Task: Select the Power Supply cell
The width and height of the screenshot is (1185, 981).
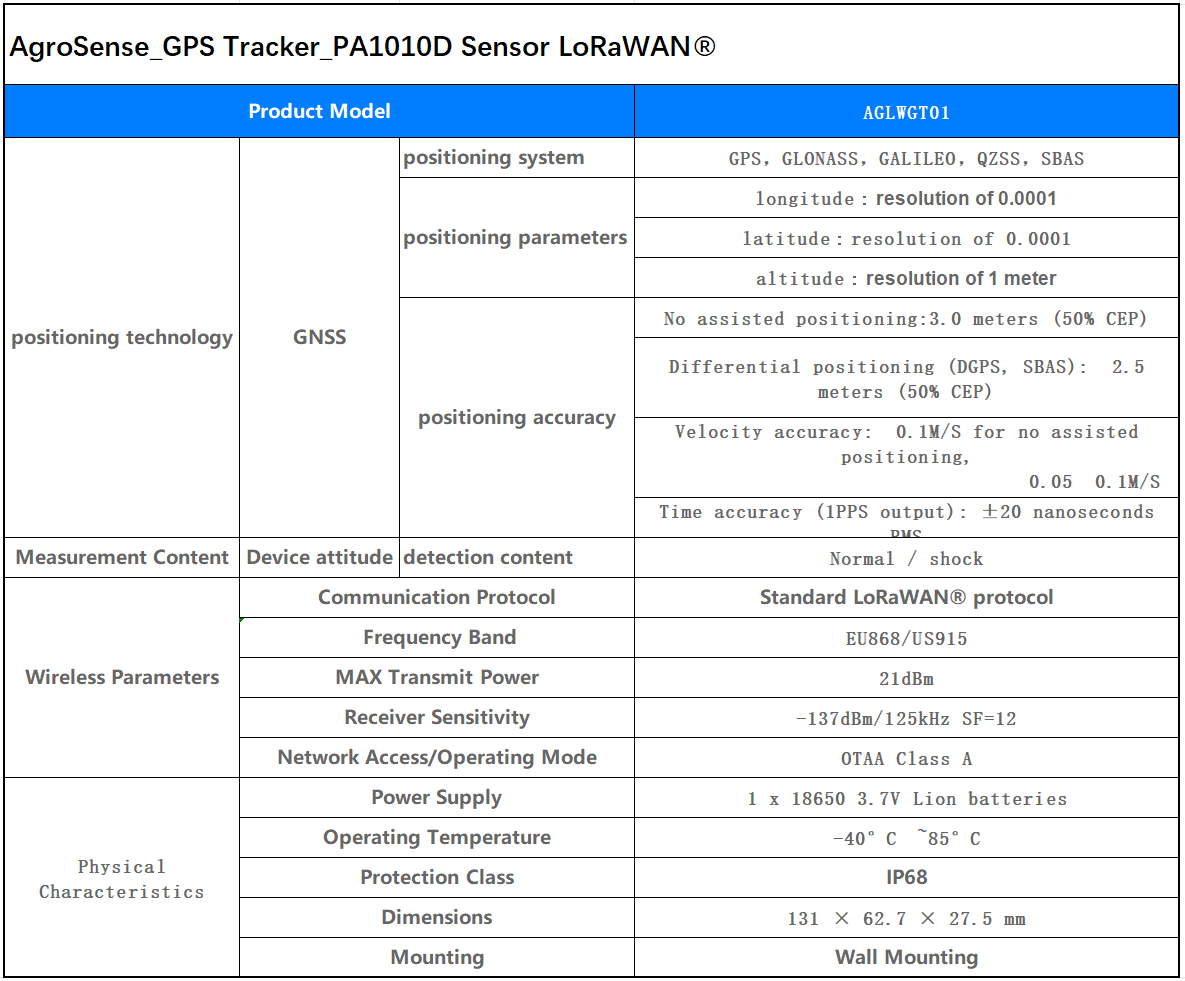Action: 437,798
